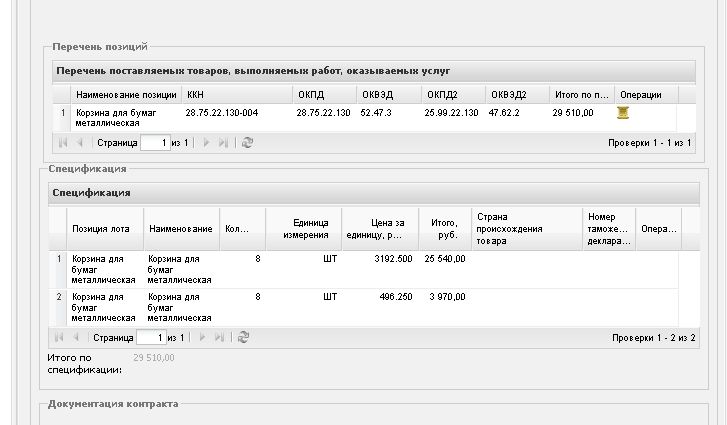Refresh the Спецификация grid
This screenshot has height=425, width=727.
pyautogui.click(x=243, y=337)
